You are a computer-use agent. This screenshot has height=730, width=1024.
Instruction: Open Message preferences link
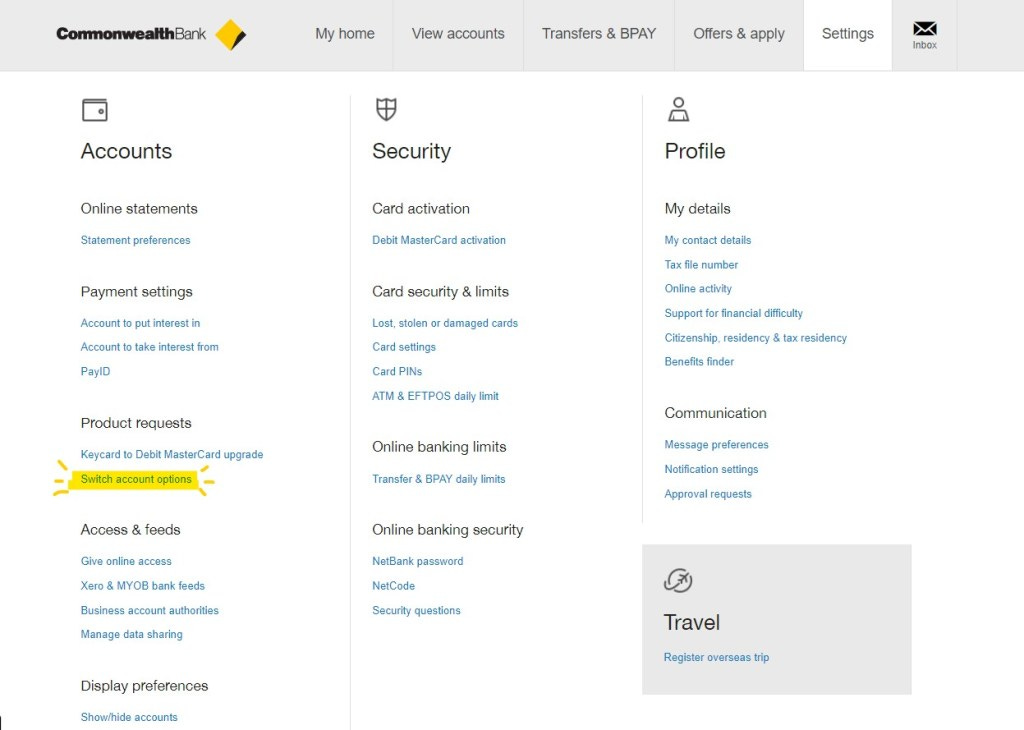(x=716, y=445)
